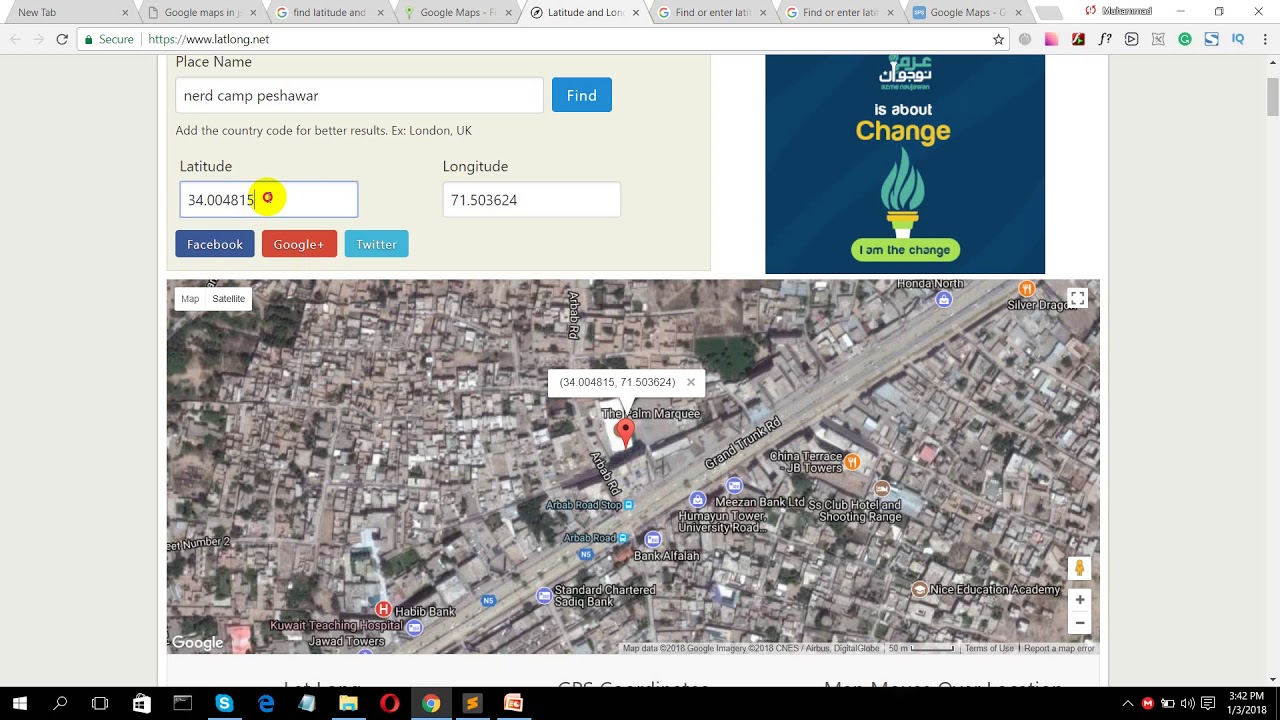The width and height of the screenshot is (1280, 720).
Task: Focus the Latitude input field
Action: 268,200
